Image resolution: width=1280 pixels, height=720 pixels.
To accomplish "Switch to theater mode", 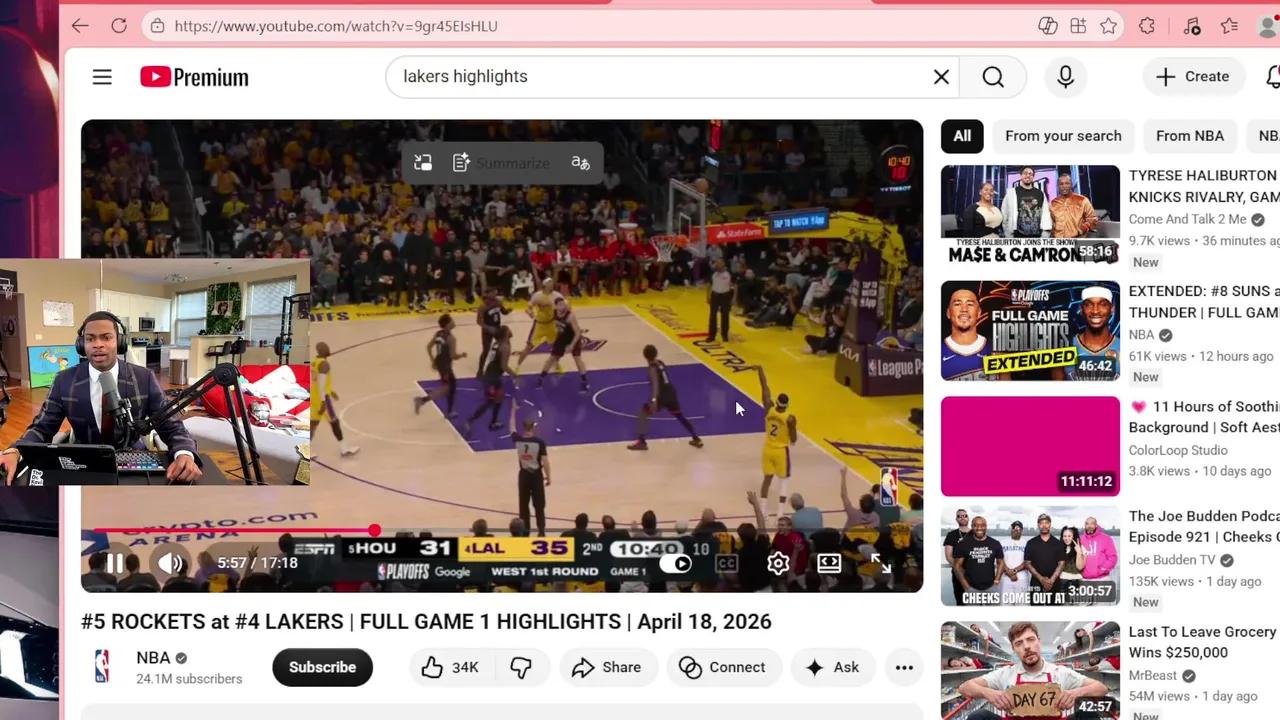I will pos(829,563).
